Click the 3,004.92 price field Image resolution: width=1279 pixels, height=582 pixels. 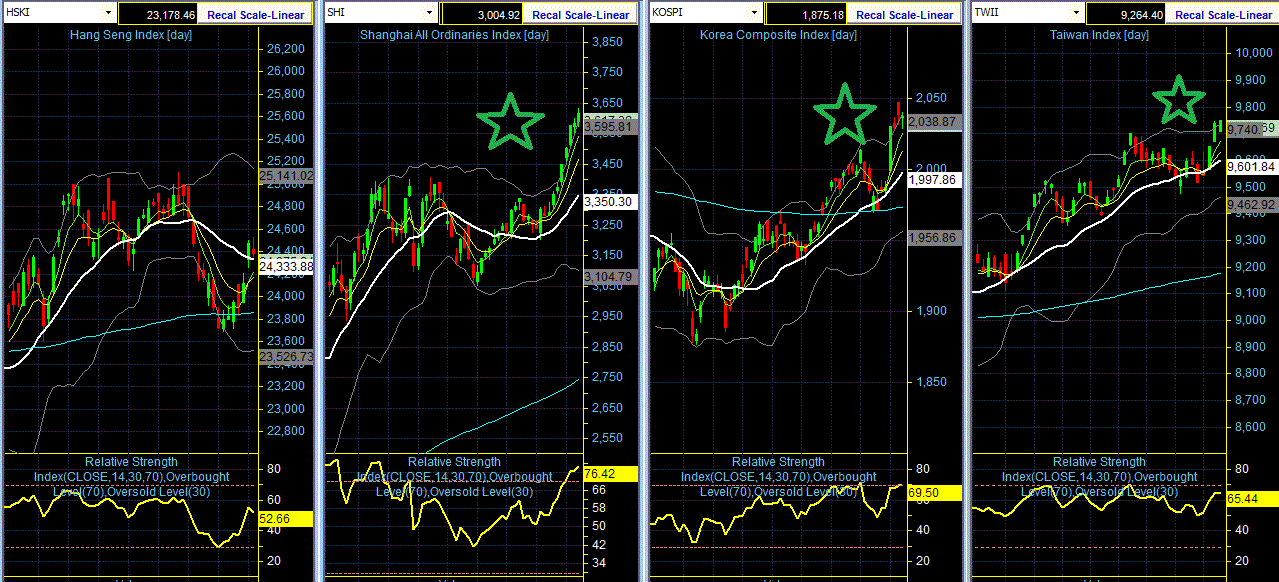tap(482, 14)
